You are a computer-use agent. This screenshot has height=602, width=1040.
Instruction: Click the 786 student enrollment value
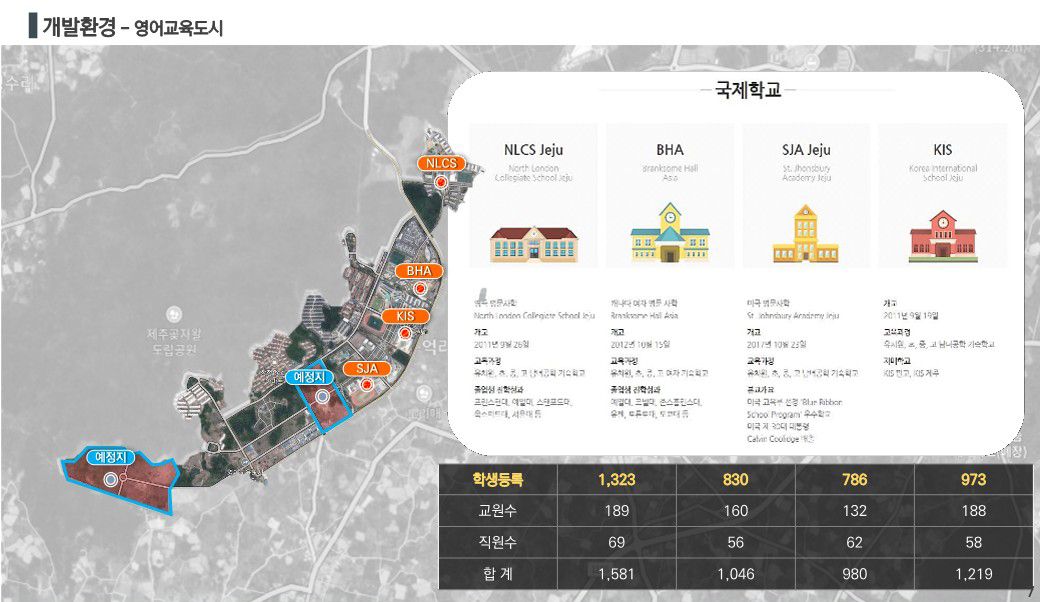click(854, 479)
